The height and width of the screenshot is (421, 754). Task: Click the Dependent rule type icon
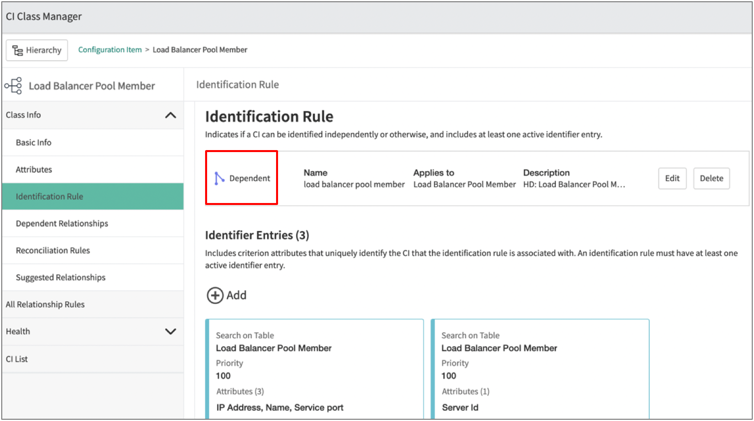219,178
